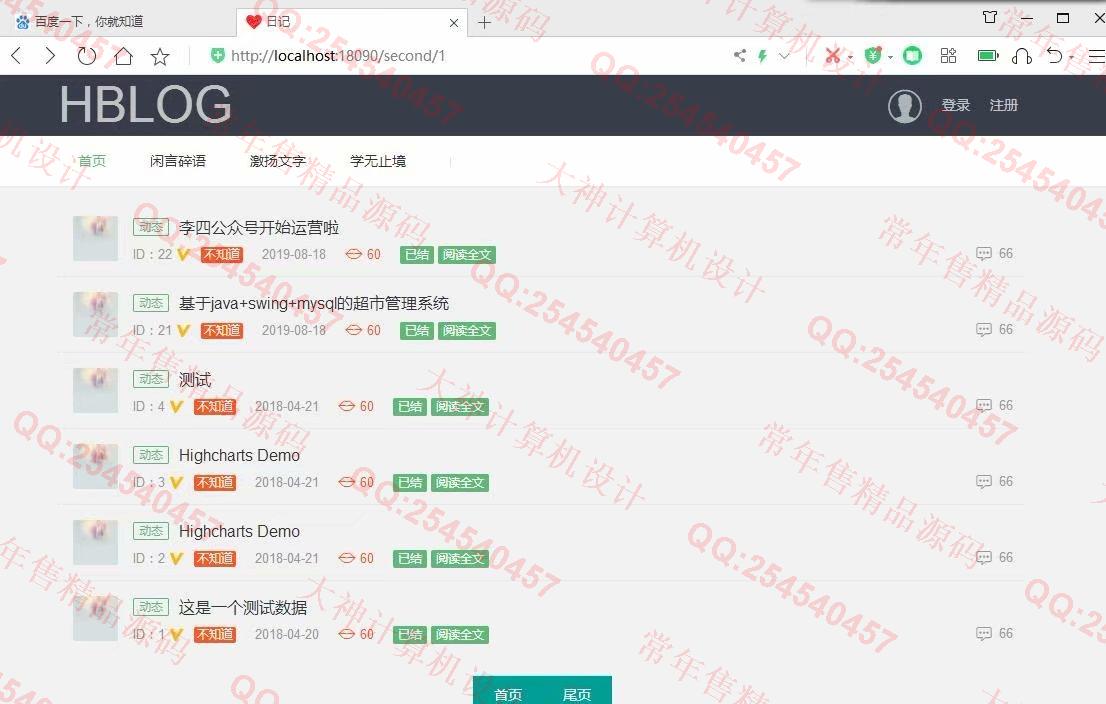
Task: Click the avatar thumbnail of 这是一个测试数据 post
Action: [x=95, y=618]
